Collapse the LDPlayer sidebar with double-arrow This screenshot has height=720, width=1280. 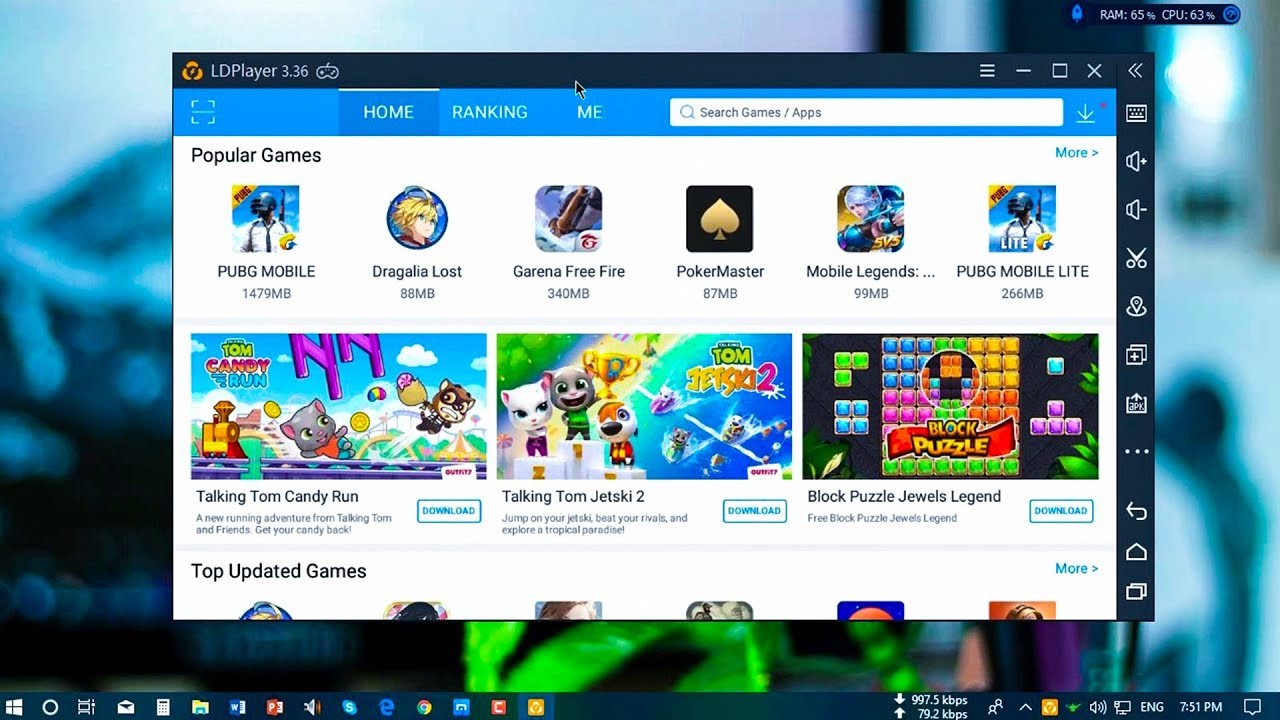click(x=1135, y=71)
